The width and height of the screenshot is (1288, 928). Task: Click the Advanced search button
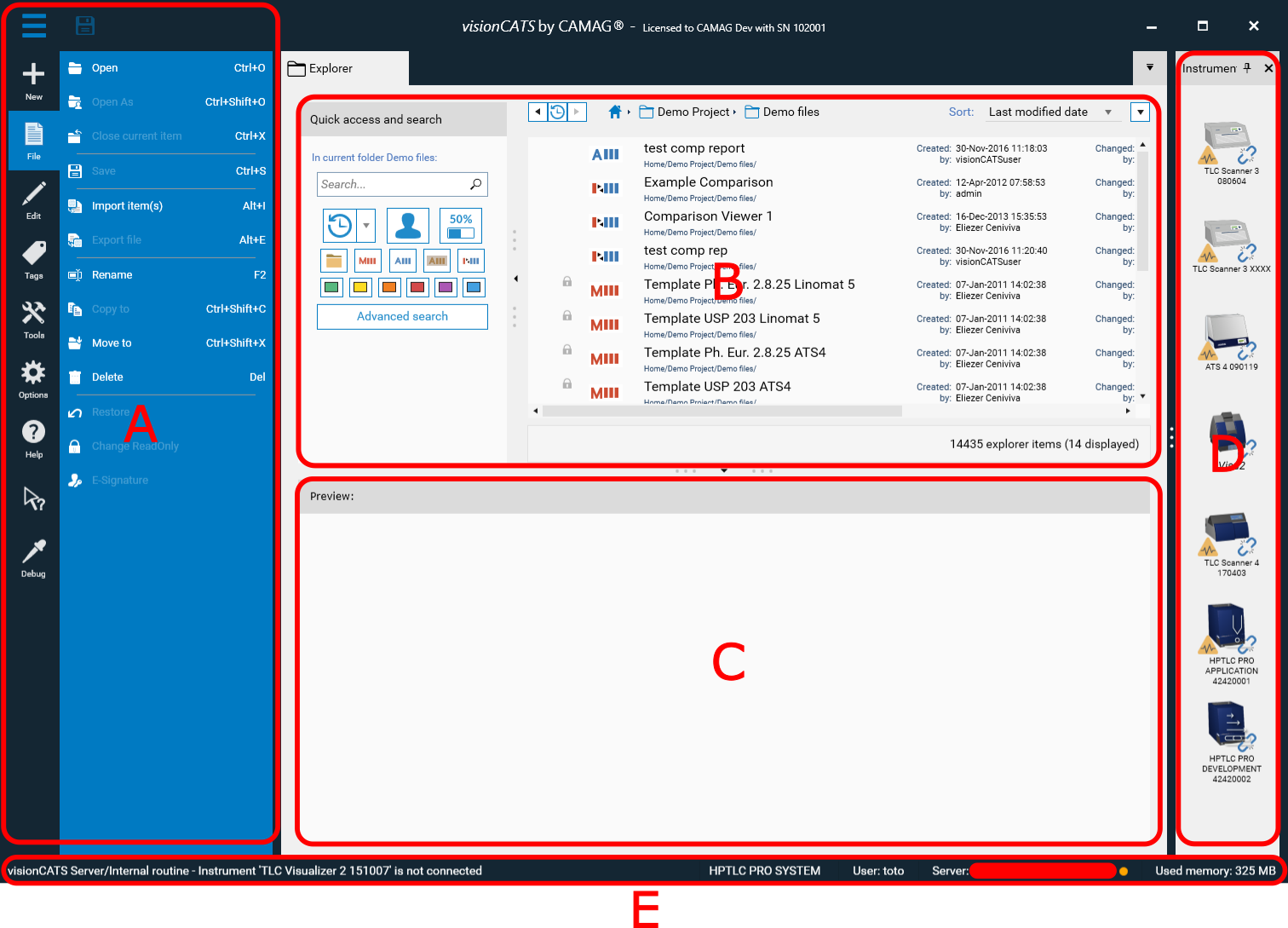coord(402,316)
